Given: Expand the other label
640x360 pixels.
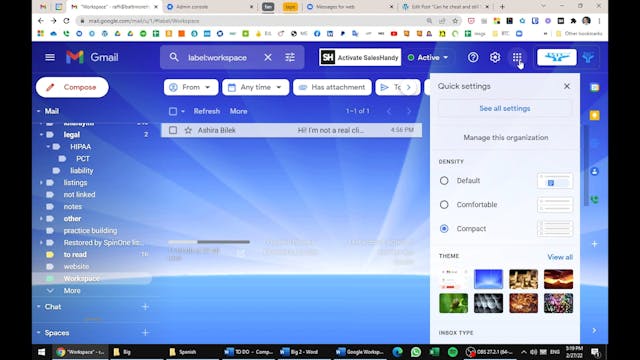Looking at the screenshot, I should 41,218.
